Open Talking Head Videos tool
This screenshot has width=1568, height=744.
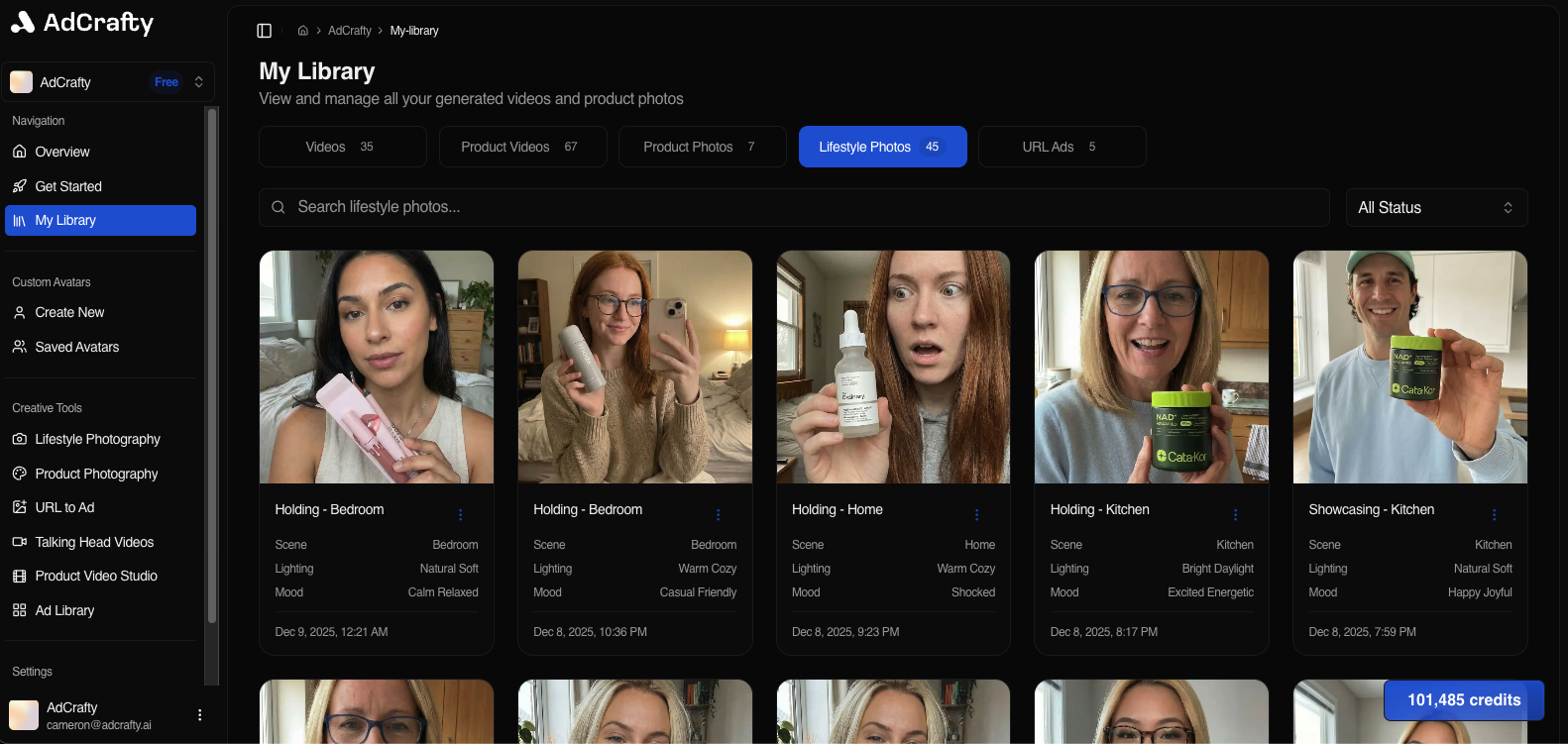[100, 542]
